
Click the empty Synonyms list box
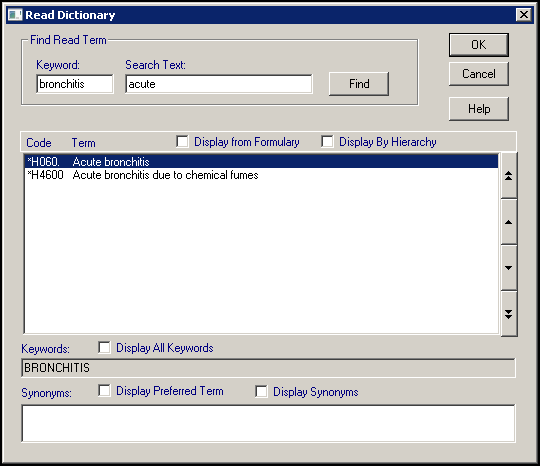pyautogui.click(x=268, y=423)
